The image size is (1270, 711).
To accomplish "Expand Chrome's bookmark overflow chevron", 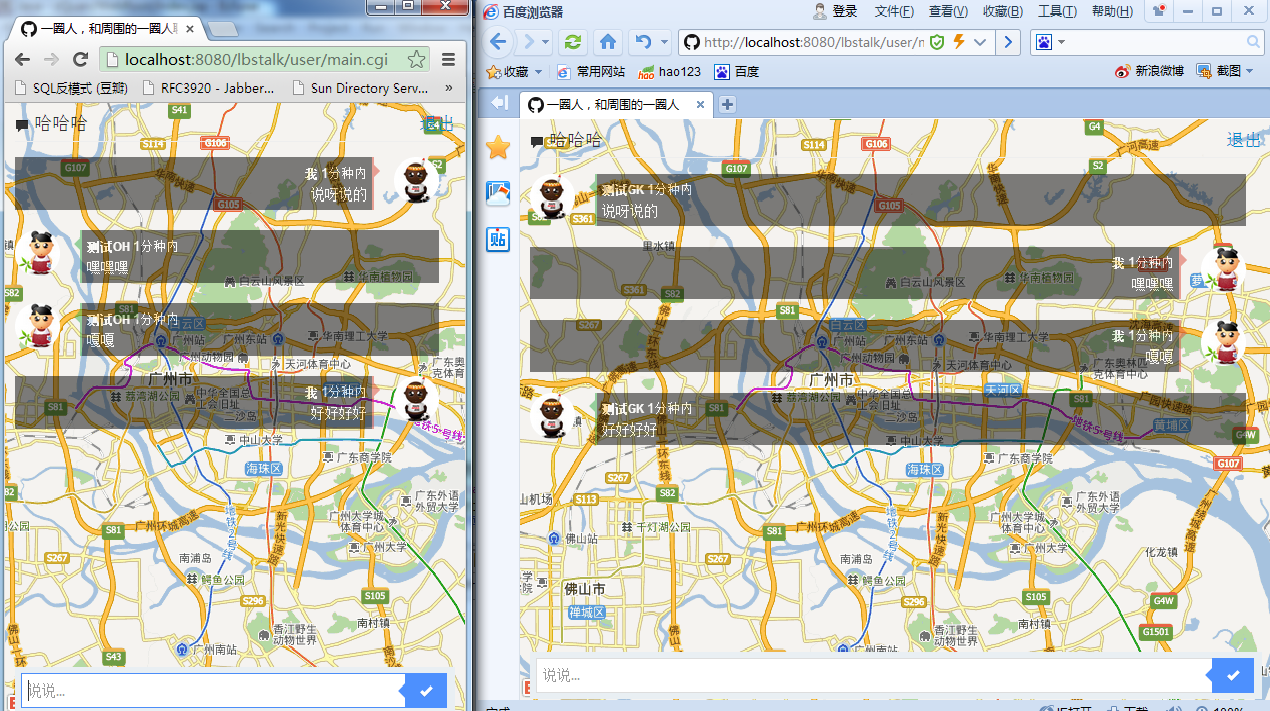I will [448, 88].
